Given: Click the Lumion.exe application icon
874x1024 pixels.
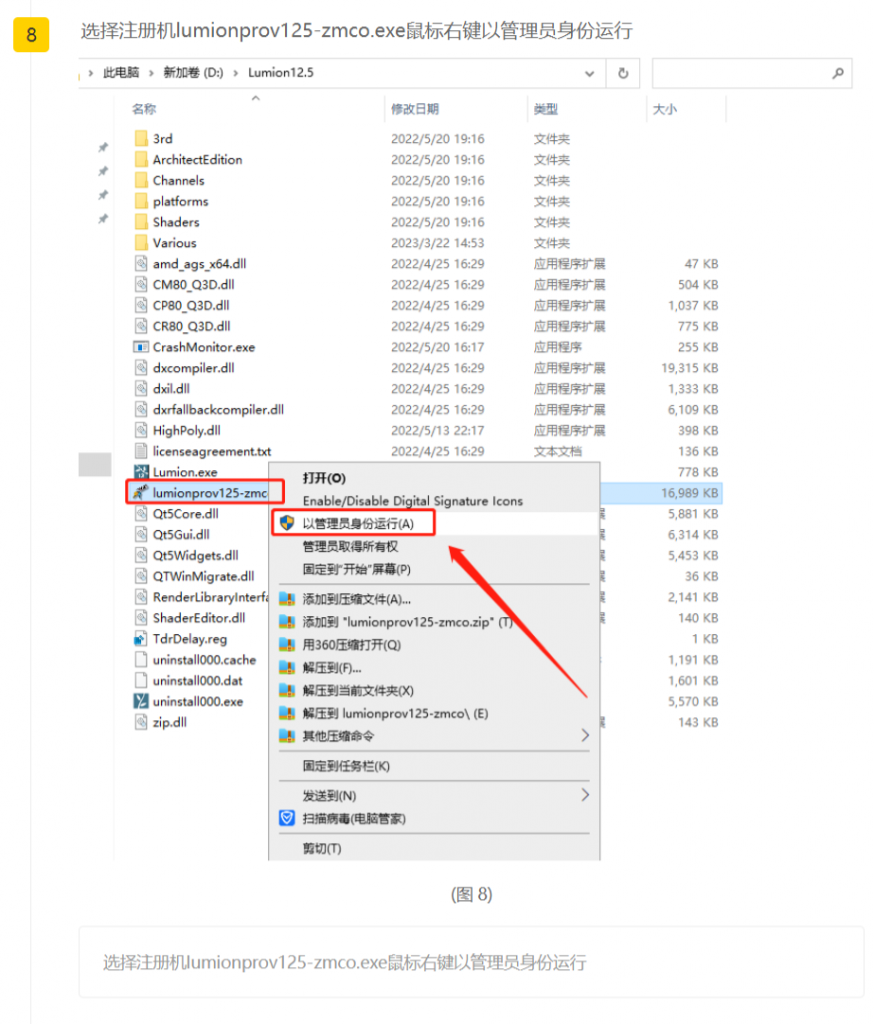Looking at the screenshot, I should coord(141,472).
